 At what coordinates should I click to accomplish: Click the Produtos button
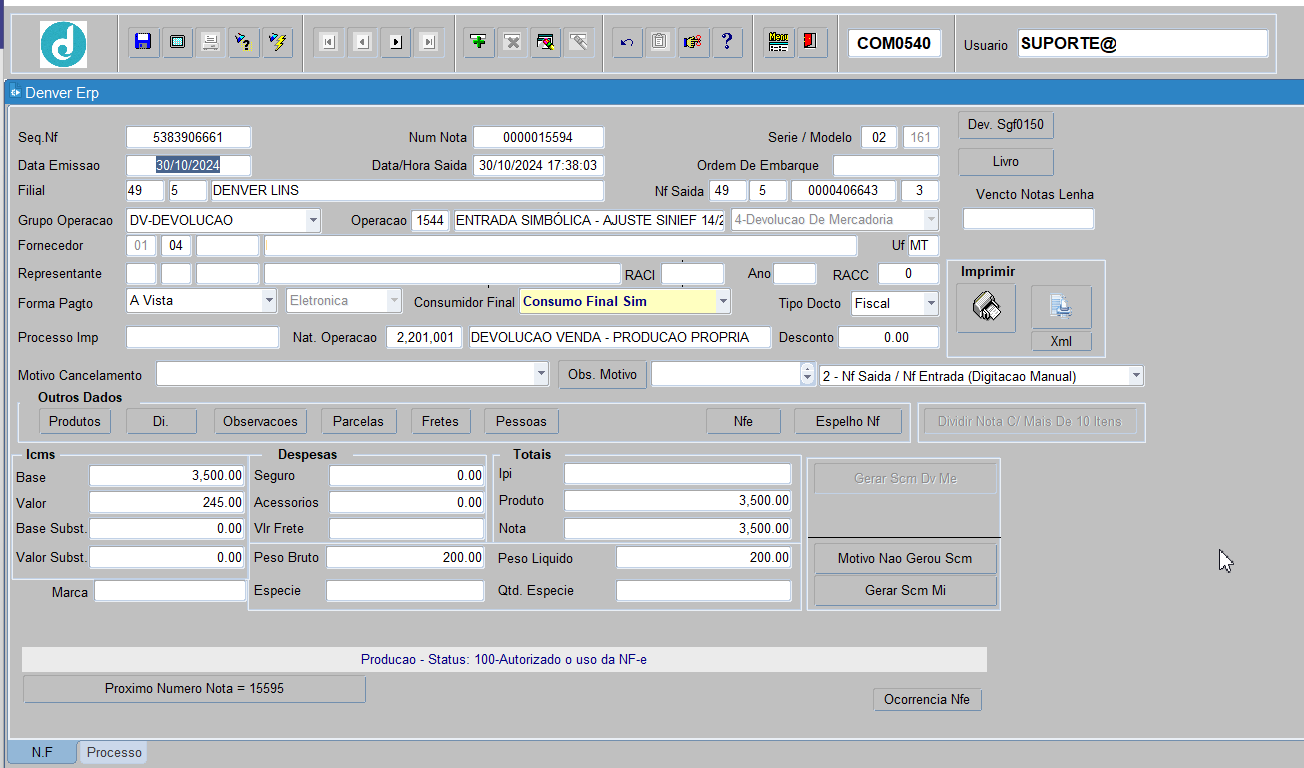[75, 421]
